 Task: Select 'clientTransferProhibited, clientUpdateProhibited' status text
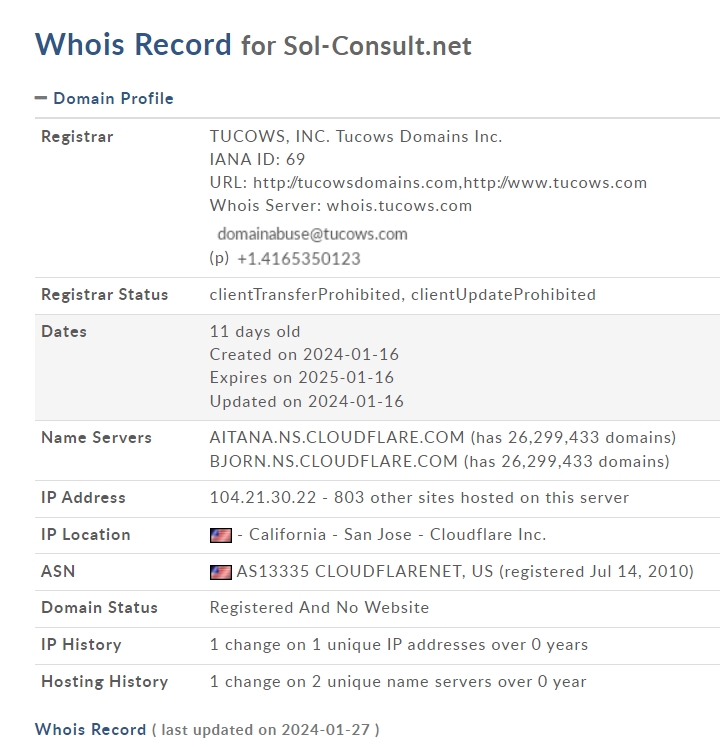pos(403,294)
